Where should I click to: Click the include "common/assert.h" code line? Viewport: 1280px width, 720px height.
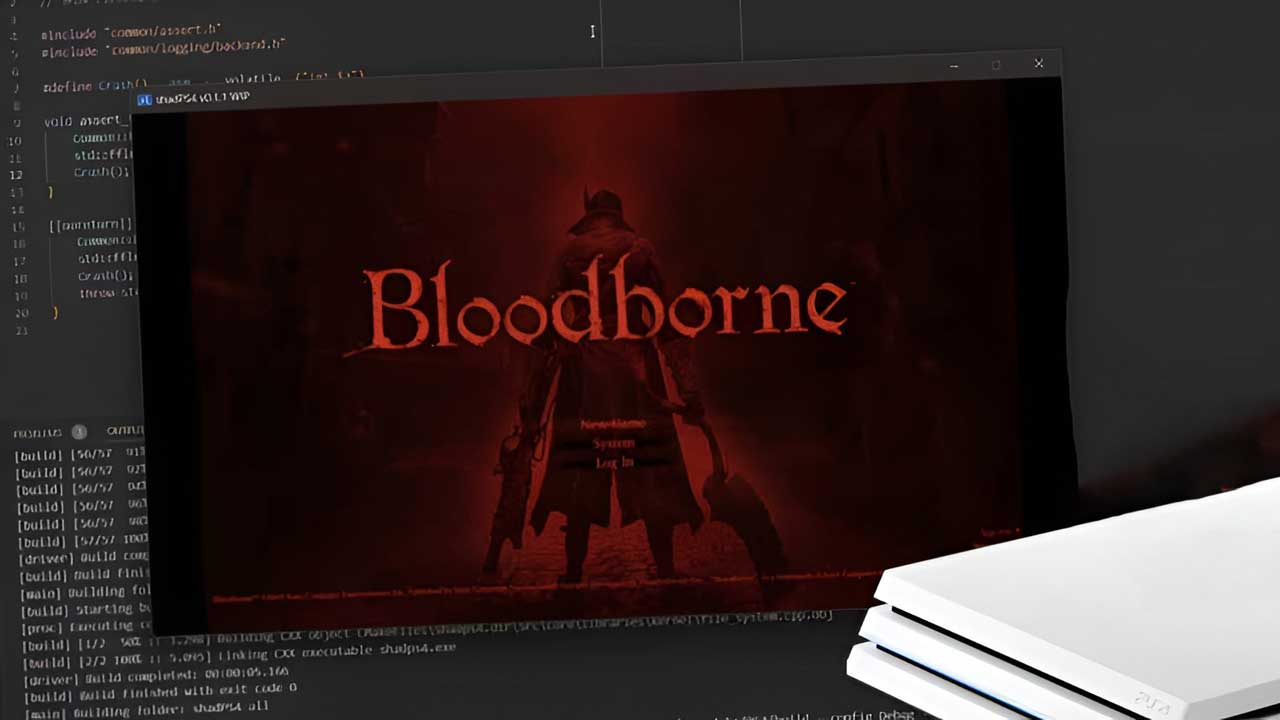[131, 31]
